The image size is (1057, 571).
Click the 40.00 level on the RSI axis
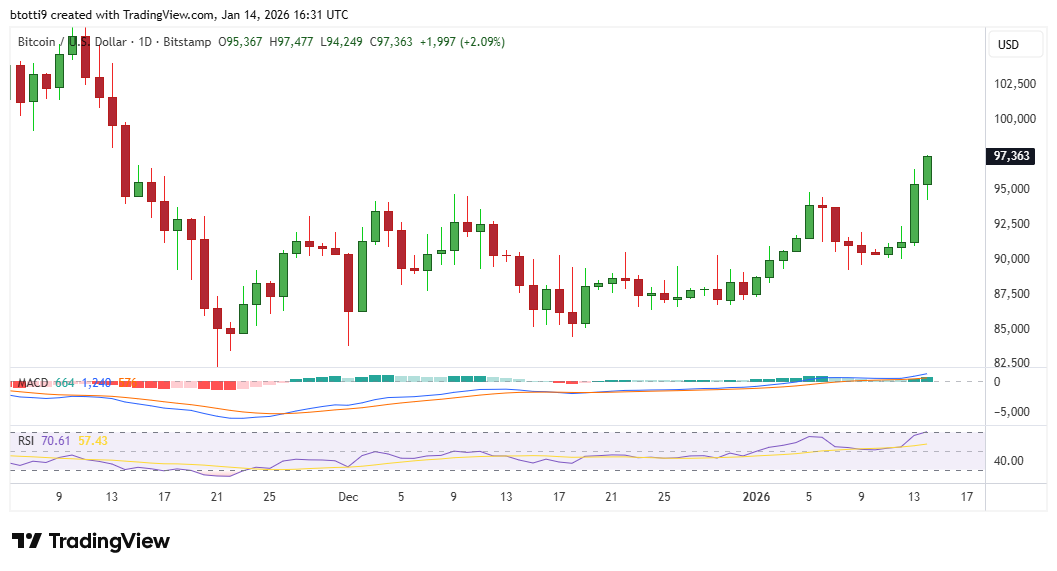(1008, 461)
